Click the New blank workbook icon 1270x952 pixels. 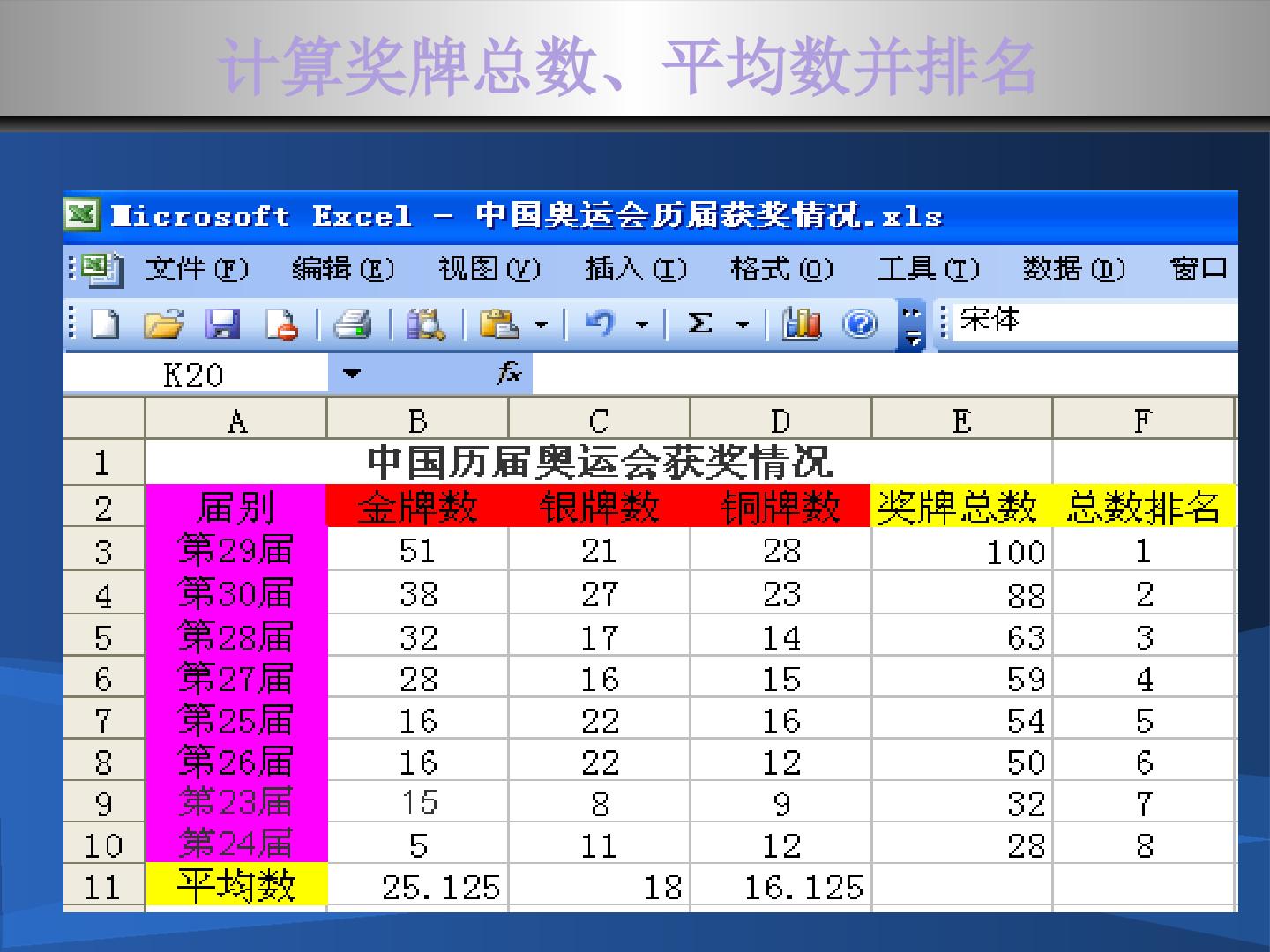point(105,324)
